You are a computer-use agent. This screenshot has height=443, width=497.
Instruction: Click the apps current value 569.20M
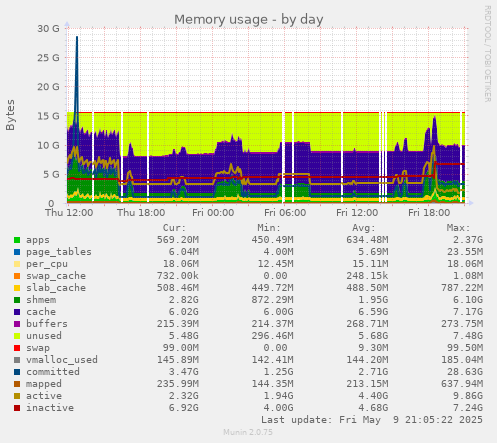coord(178,240)
